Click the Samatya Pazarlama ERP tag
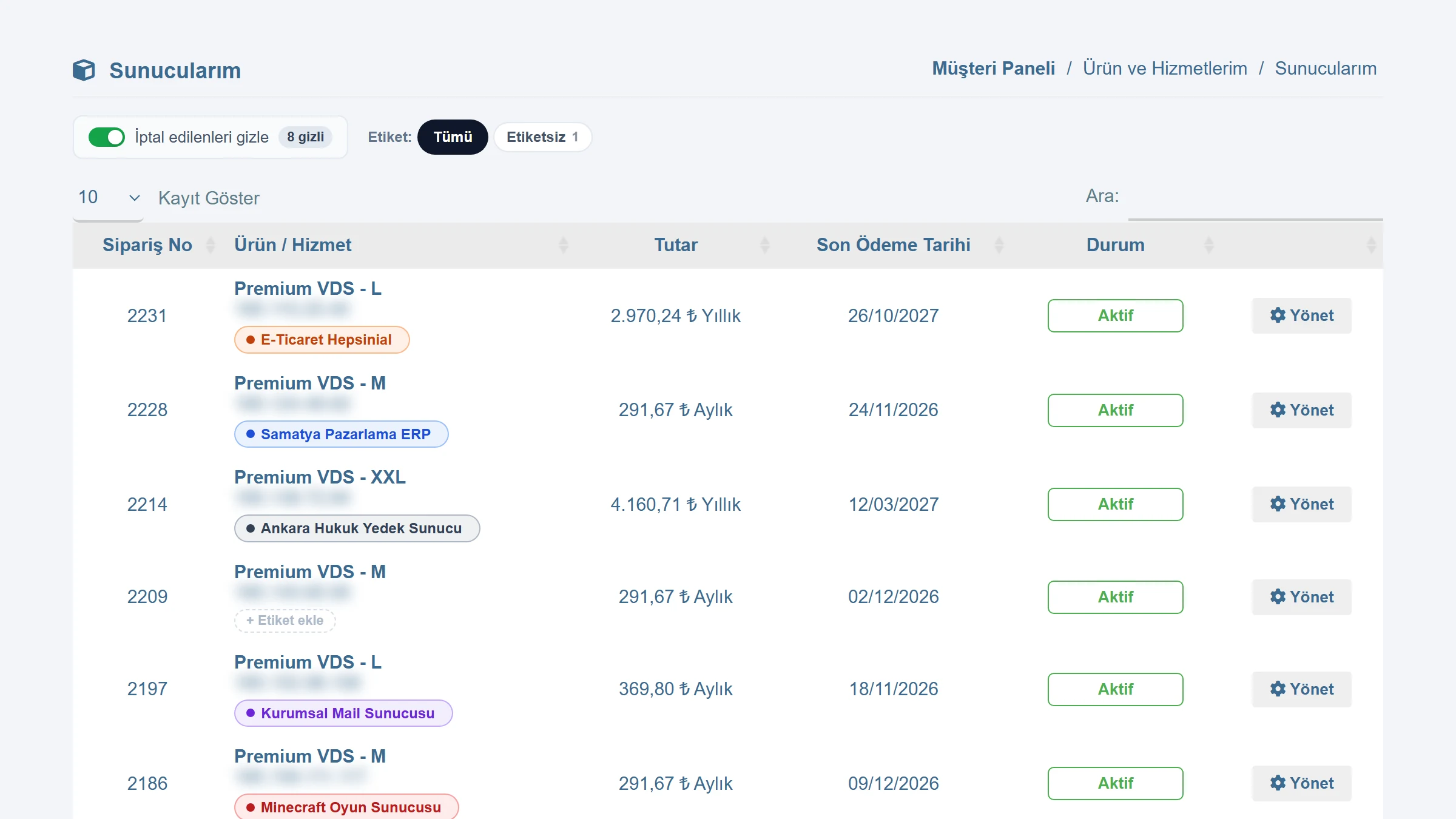Screen dimensions: 1456x819 tap(341, 434)
